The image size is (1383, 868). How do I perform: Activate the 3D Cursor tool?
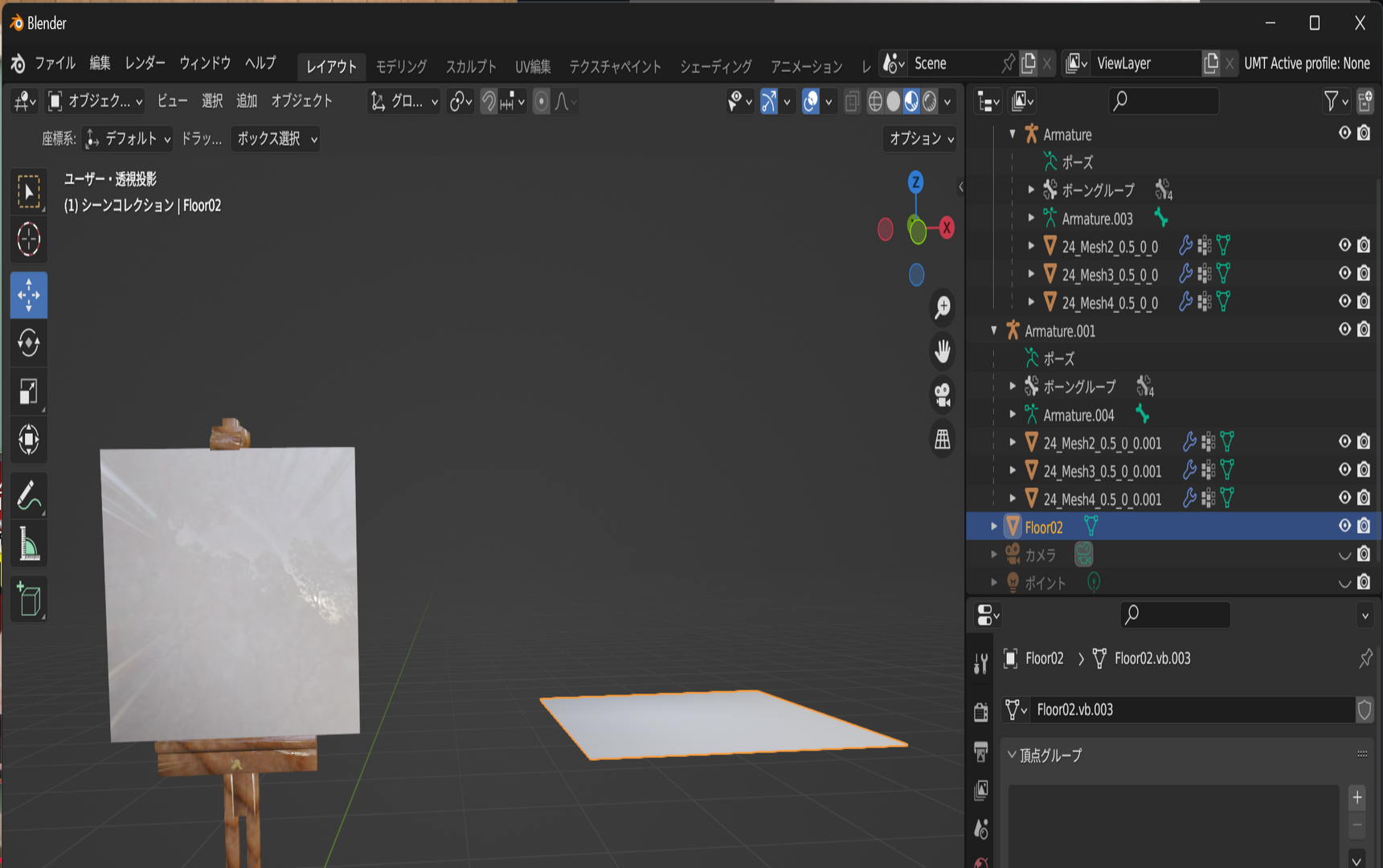[x=29, y=240]
